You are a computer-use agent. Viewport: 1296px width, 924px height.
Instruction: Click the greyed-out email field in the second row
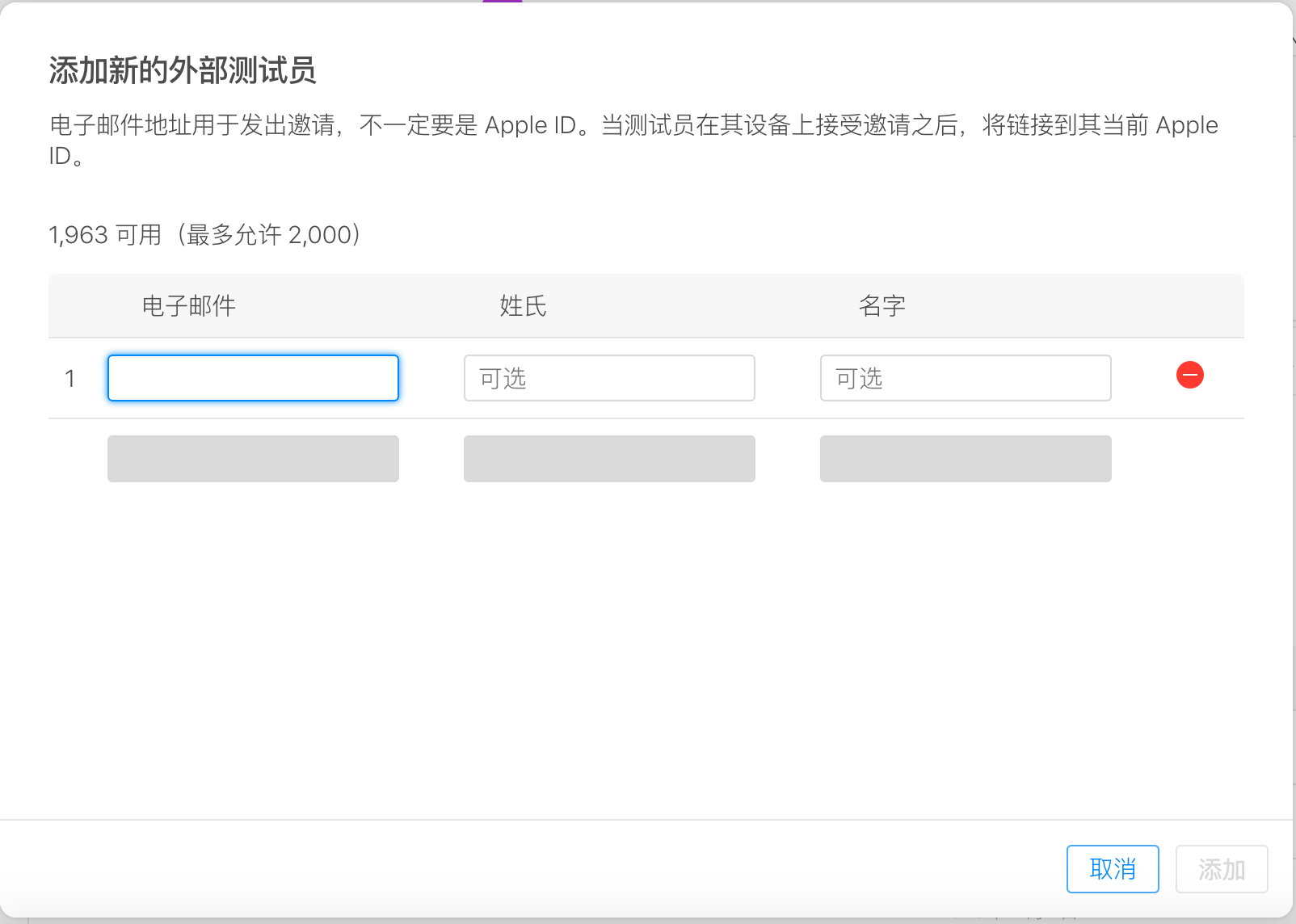tap(253, 459)
